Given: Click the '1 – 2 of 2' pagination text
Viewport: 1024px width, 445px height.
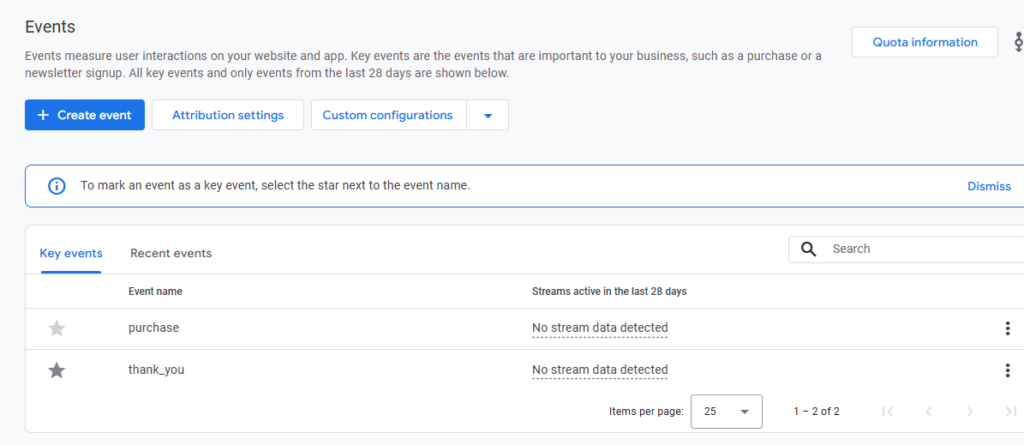Looking at the screenshot, I should click(x=816, y=412).
